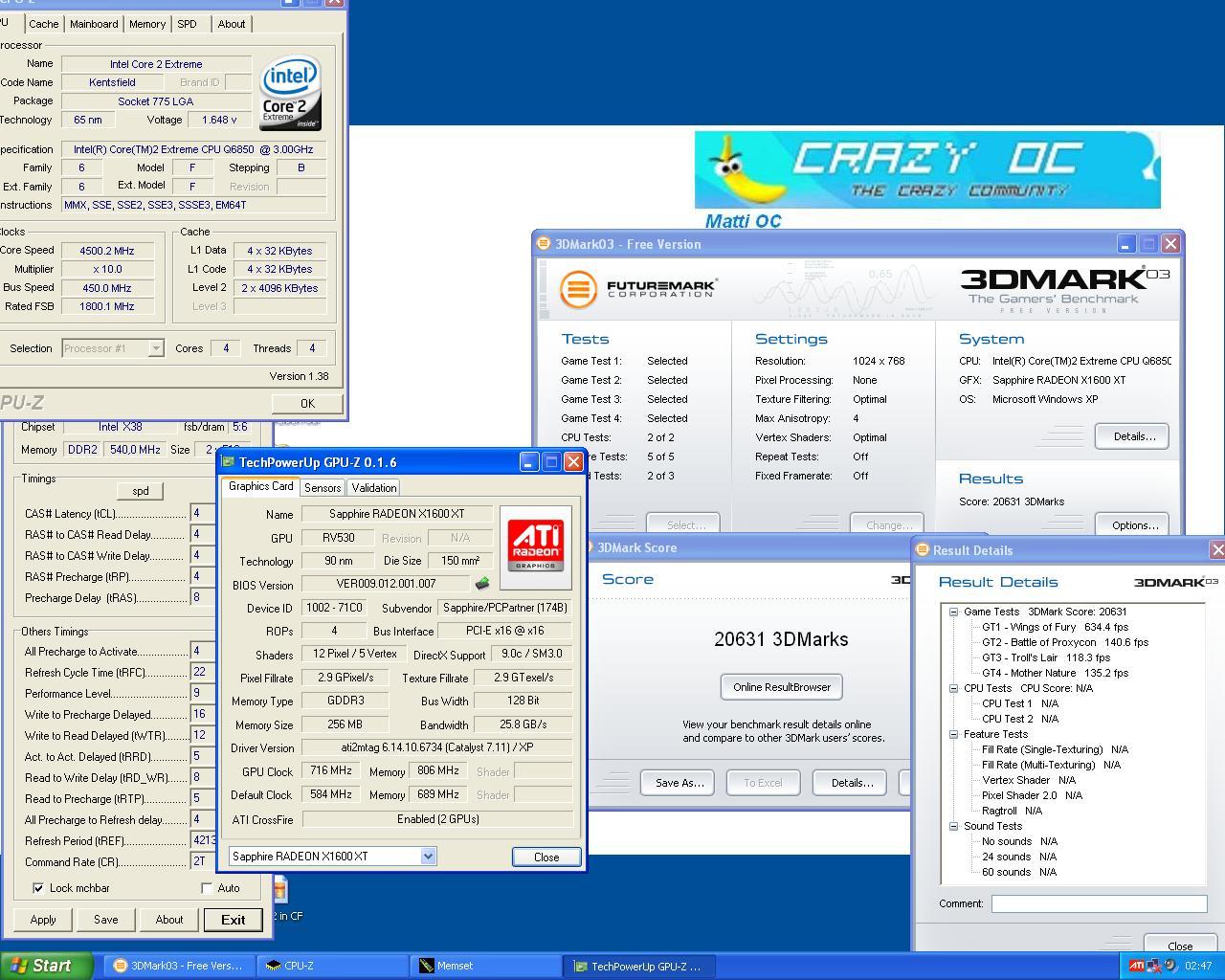
Task: Switch to CPU-Z taskbar button
Action: [x=333, y=966]
